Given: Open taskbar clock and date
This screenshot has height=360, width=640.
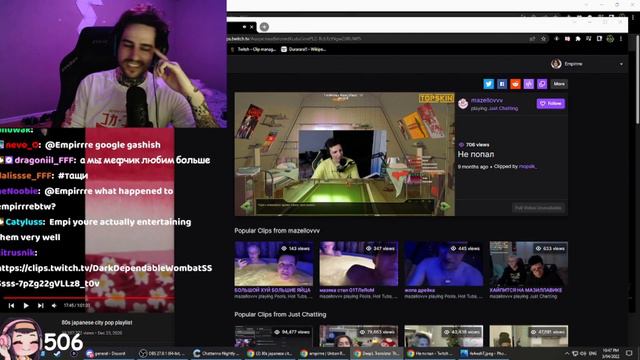Looking at the screenshot, I should tap(611, 353).
